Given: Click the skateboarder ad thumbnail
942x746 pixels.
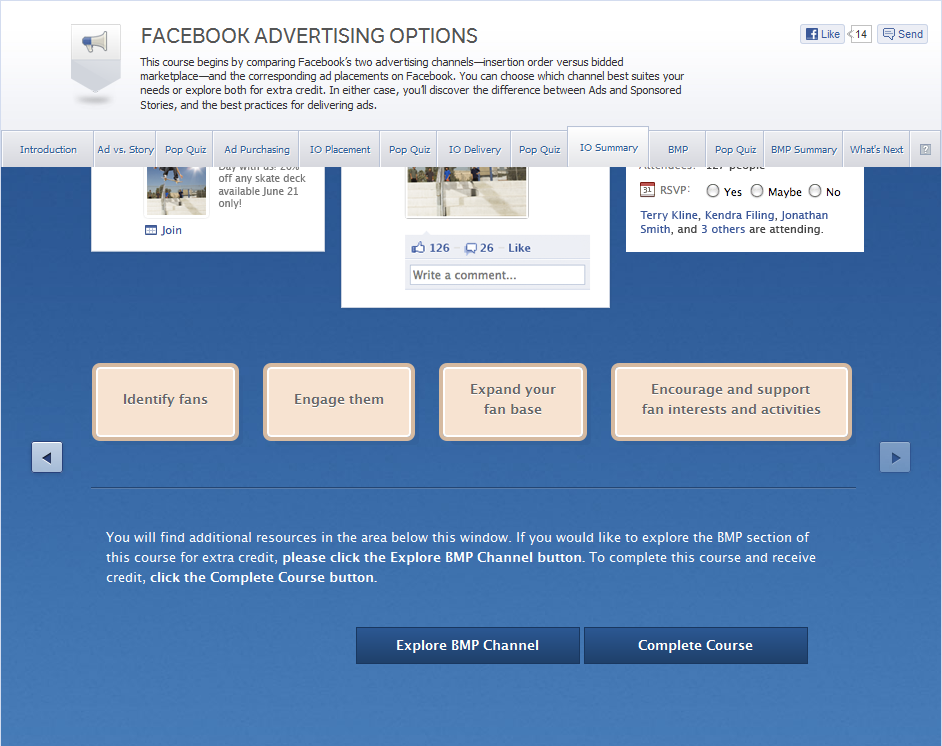Looking at the screenshot, I should (177, 190).
